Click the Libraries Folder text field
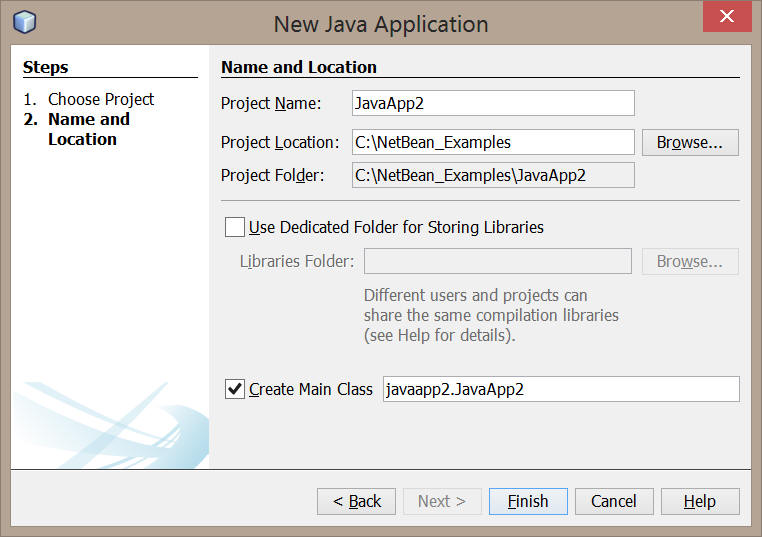762x537 pixels. [x=498, y=261]
